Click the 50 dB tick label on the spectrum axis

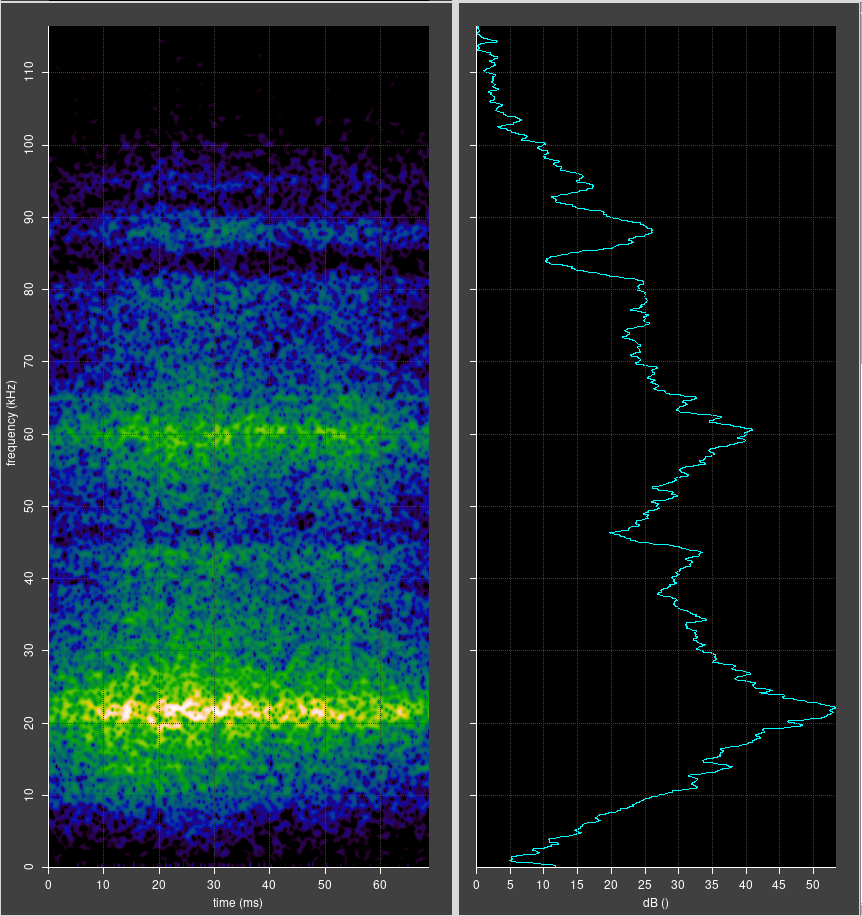coord(814,885)
